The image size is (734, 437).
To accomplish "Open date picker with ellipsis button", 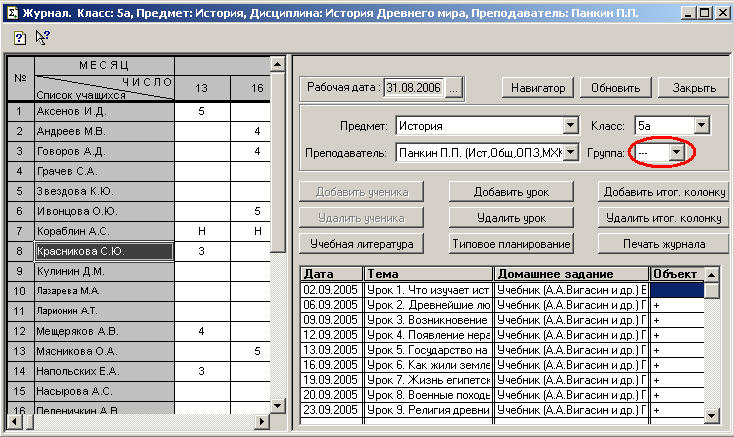I will [x=453, y=88].
